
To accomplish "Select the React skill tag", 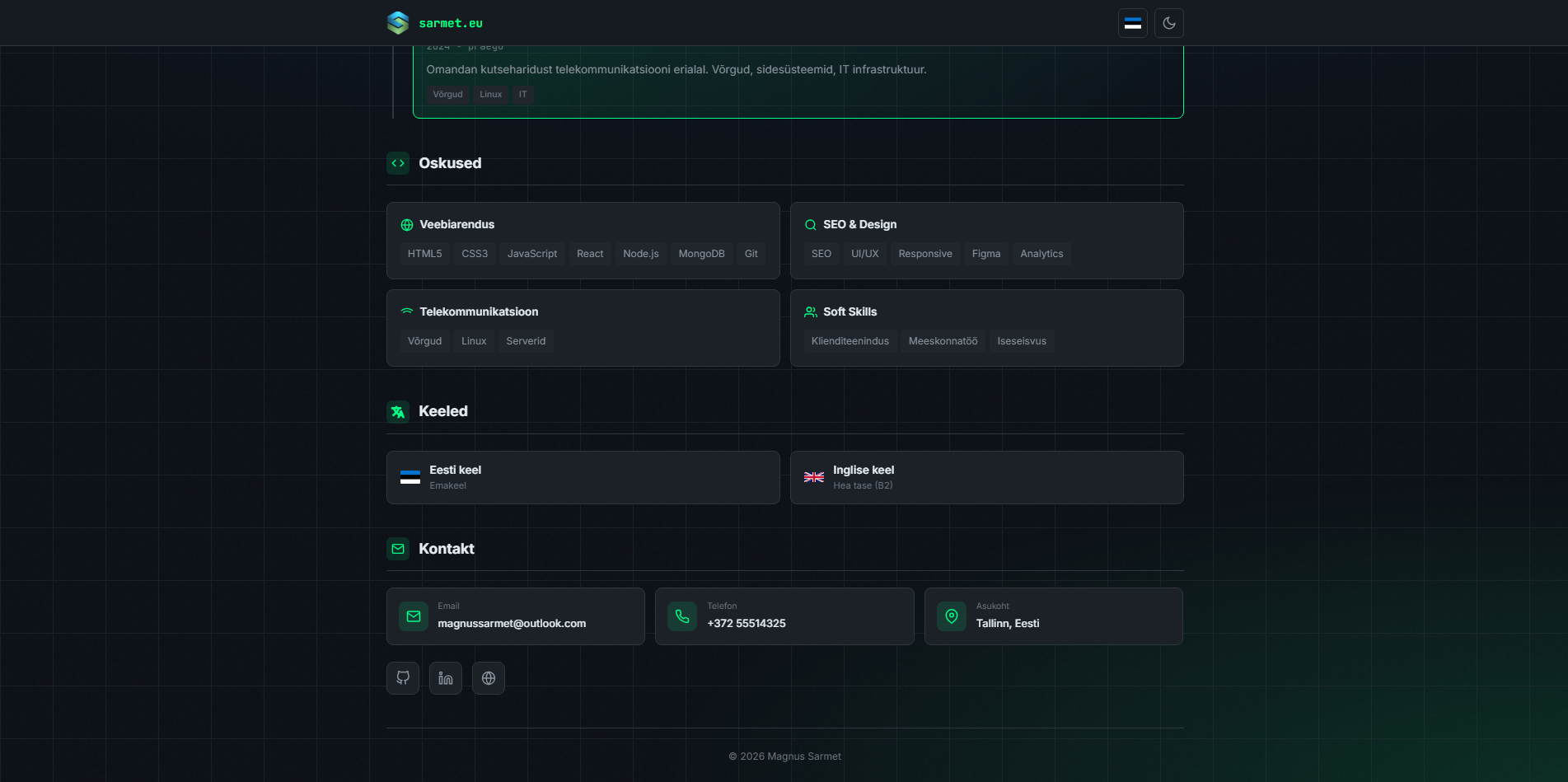I will coord(590,254).
